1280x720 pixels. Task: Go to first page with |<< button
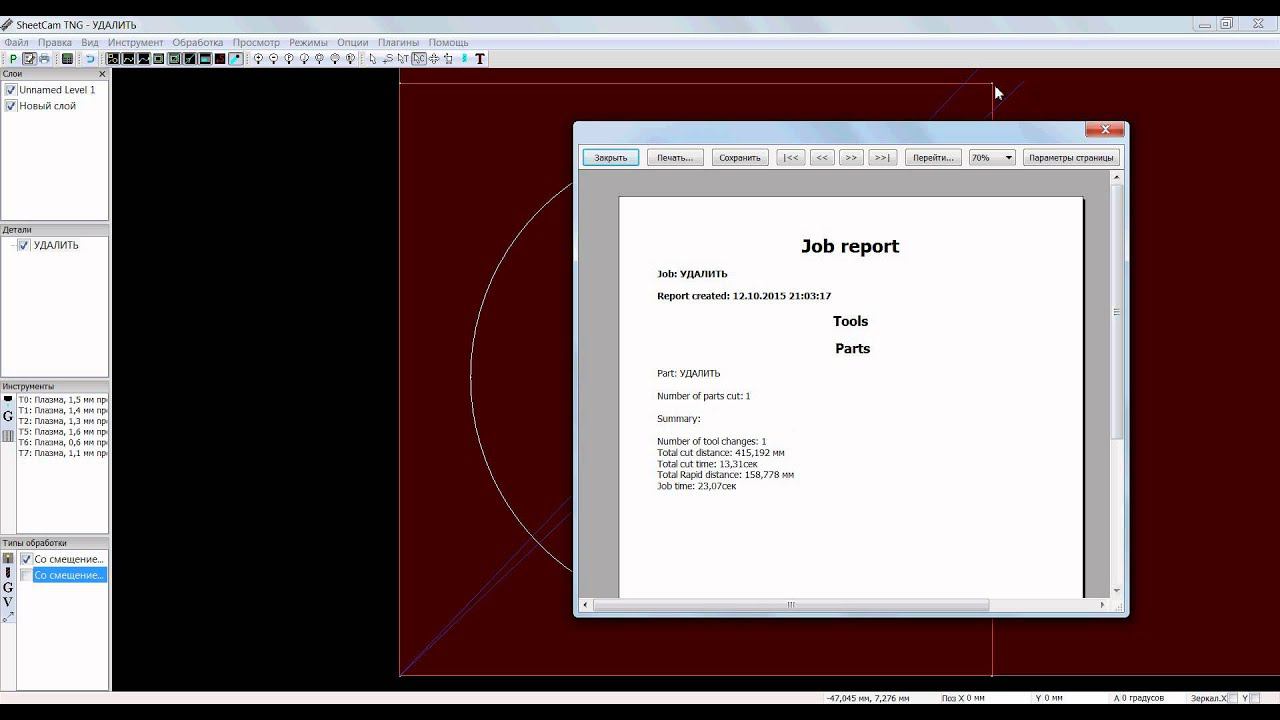click(x=790, y=158)
